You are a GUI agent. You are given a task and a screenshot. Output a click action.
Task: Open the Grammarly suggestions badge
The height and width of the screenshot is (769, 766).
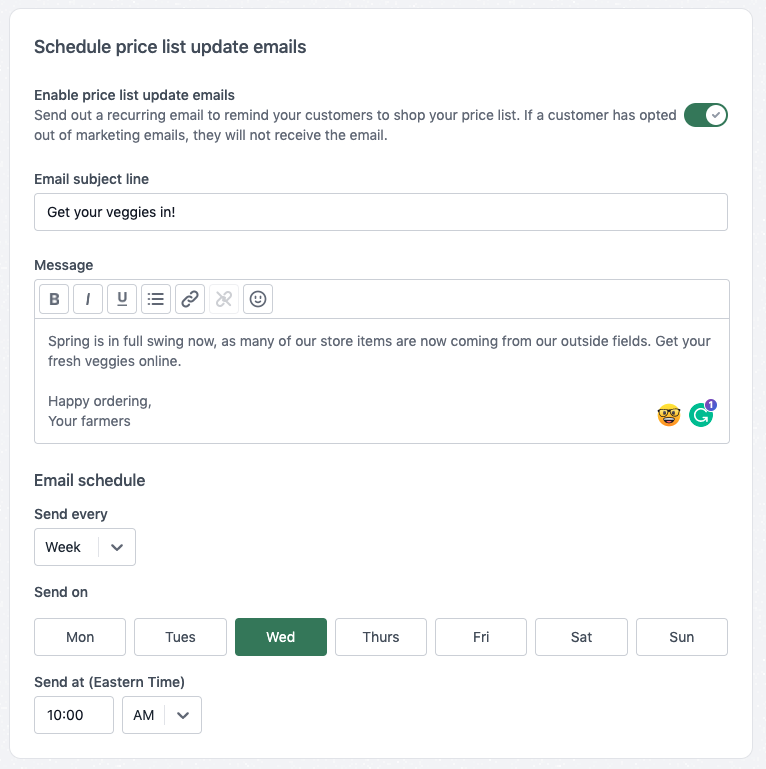702,414
